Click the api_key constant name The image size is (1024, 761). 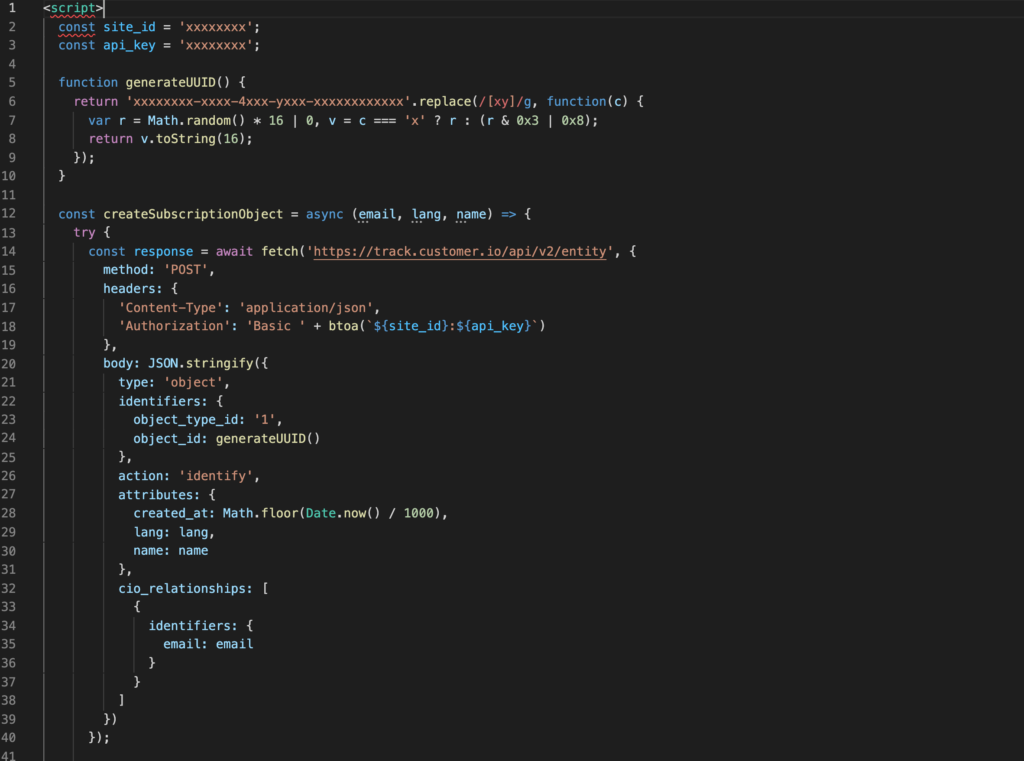coord(129,46)
